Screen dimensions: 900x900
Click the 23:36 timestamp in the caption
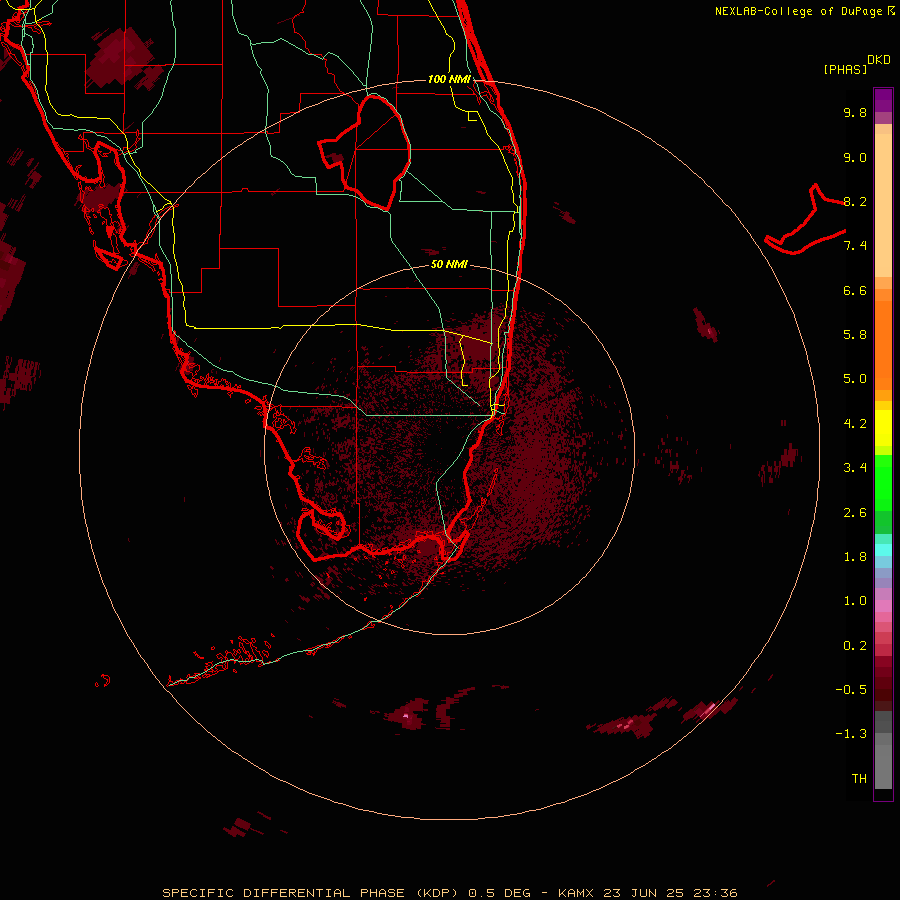pos(718,893)
